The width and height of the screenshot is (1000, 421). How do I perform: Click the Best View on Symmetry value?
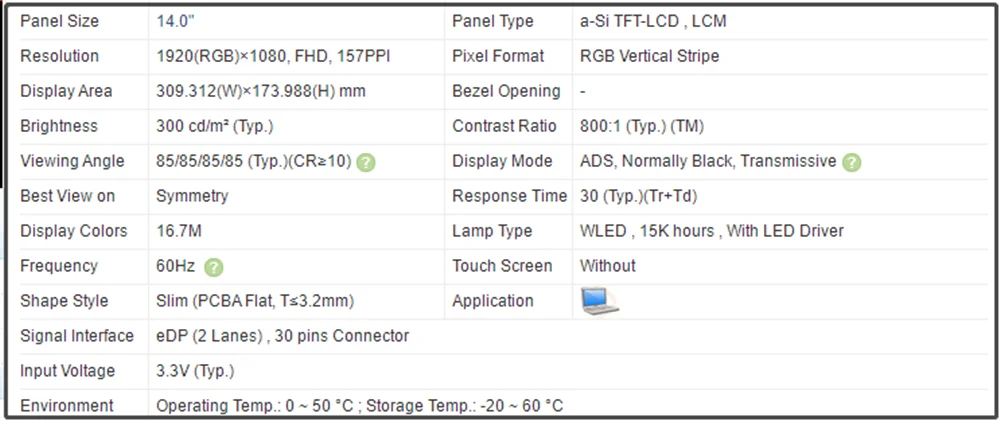[x=192, y=196]
